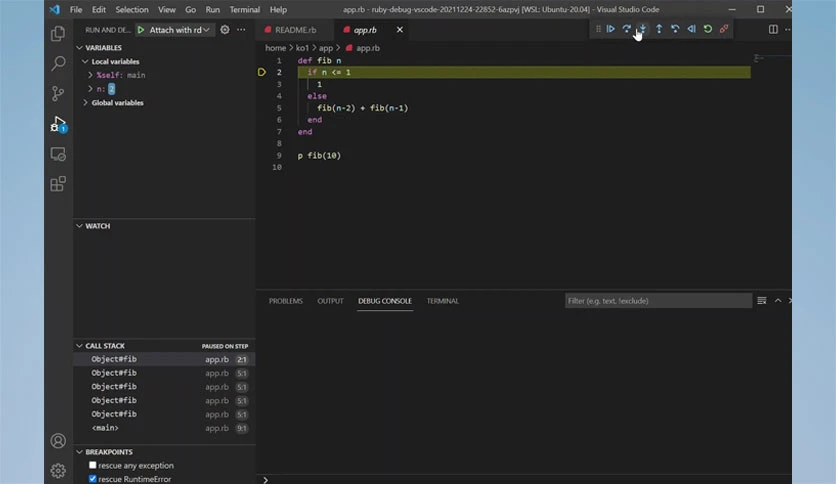The height and width of the screenshot is (484, 836).
Task: Open the Manage gear in activity bar
Action: [x=58, y=470]
